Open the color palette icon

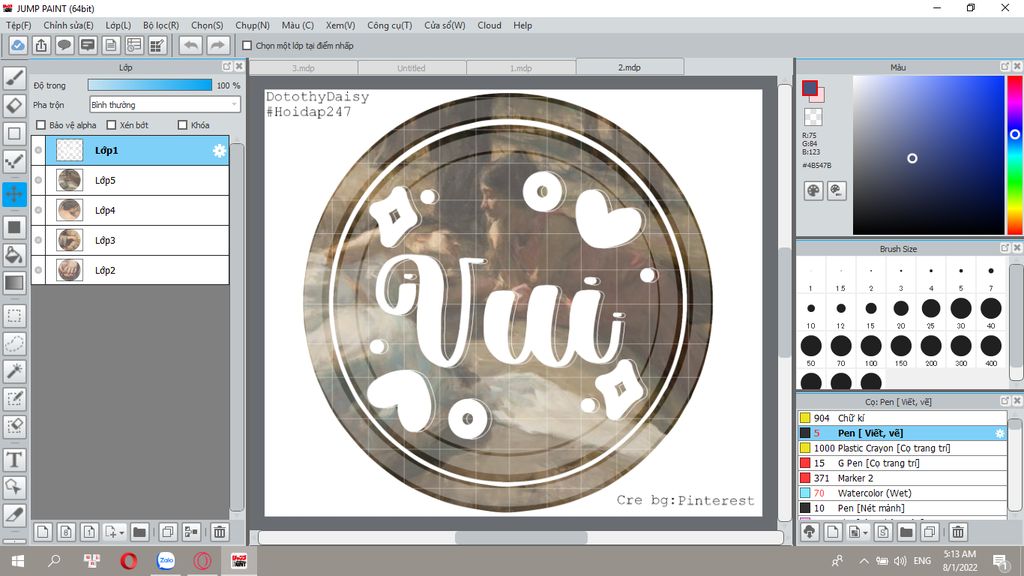click(x=813, y=191)
